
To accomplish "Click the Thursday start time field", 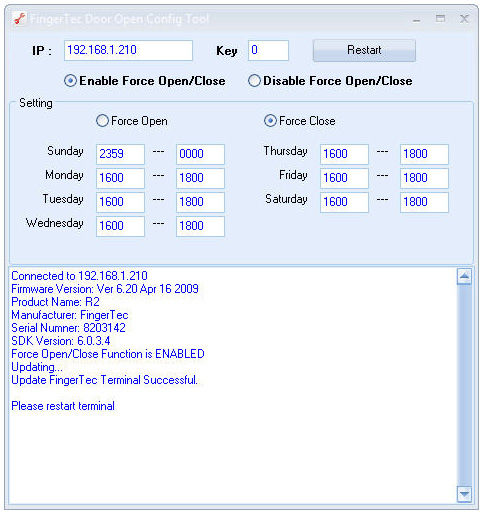I will pyautogui.click(x=344, y=154).
